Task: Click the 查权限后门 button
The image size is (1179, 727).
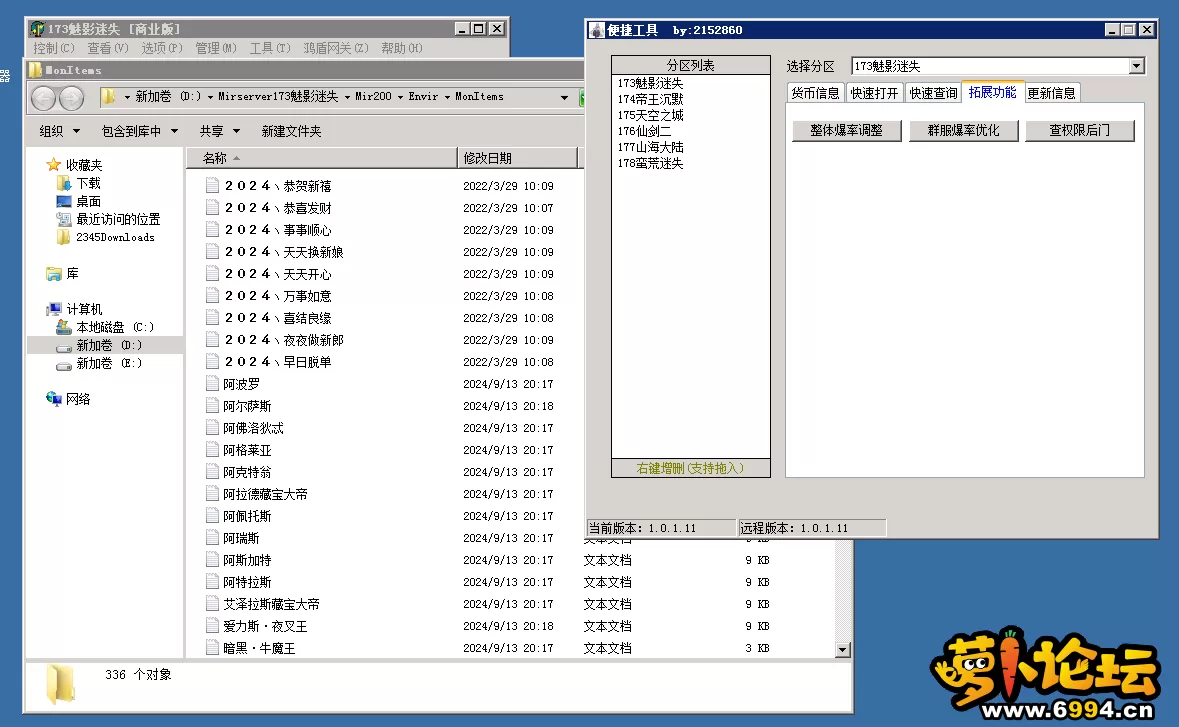Action: click(1080, 130)
